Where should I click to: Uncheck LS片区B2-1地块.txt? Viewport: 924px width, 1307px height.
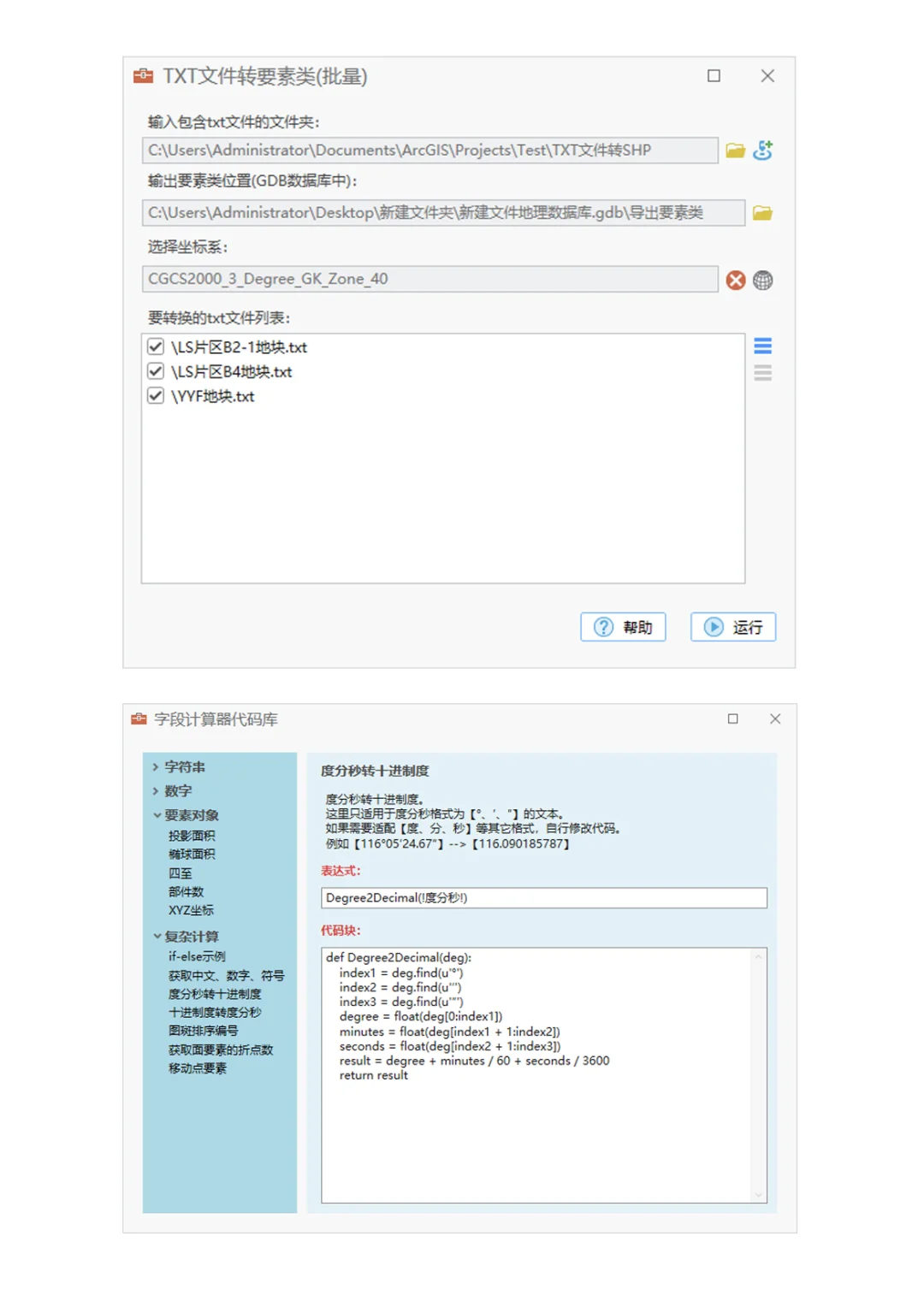(156, 346)
